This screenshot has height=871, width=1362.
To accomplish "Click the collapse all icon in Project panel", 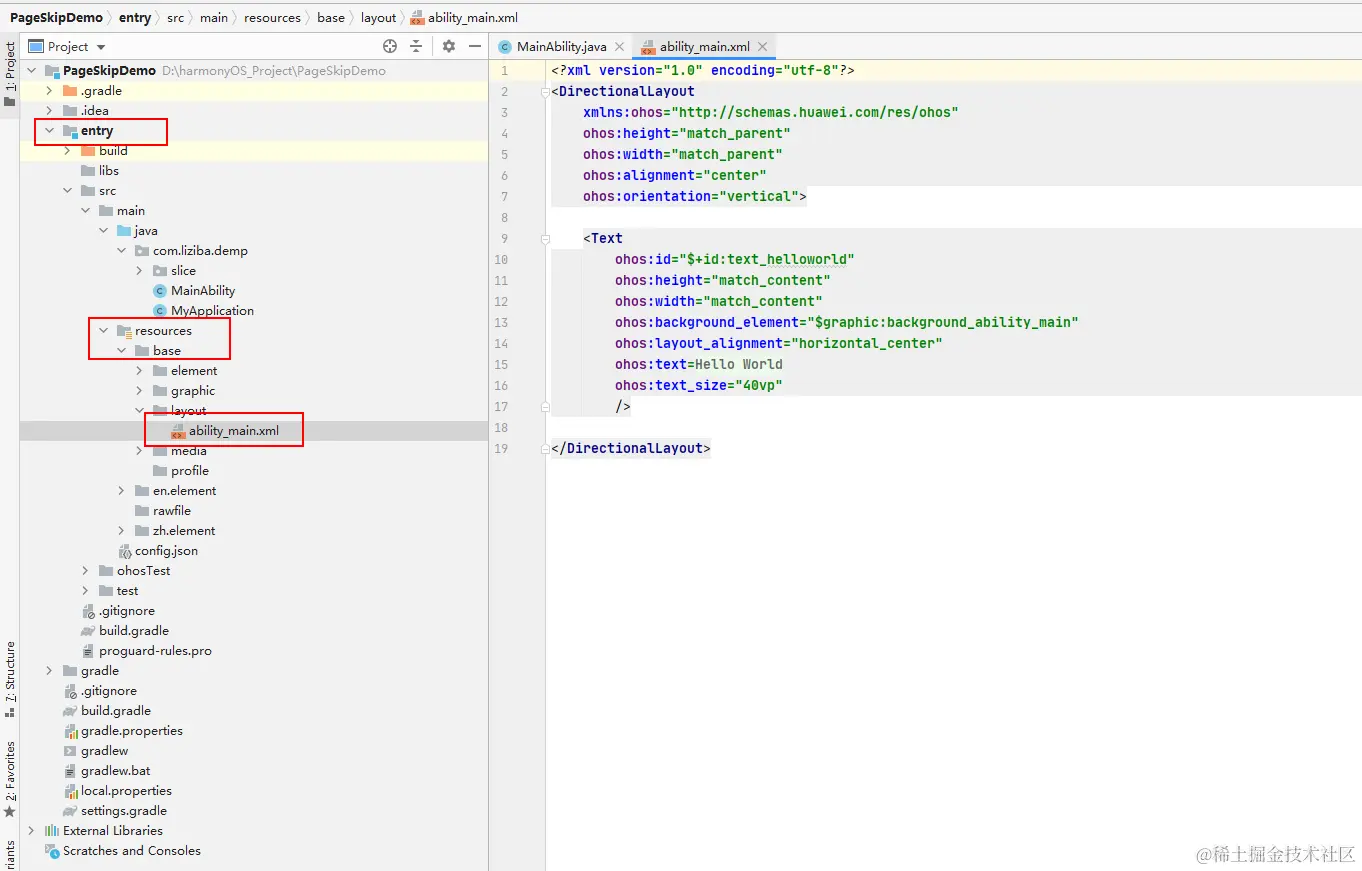I will [417, 46].
